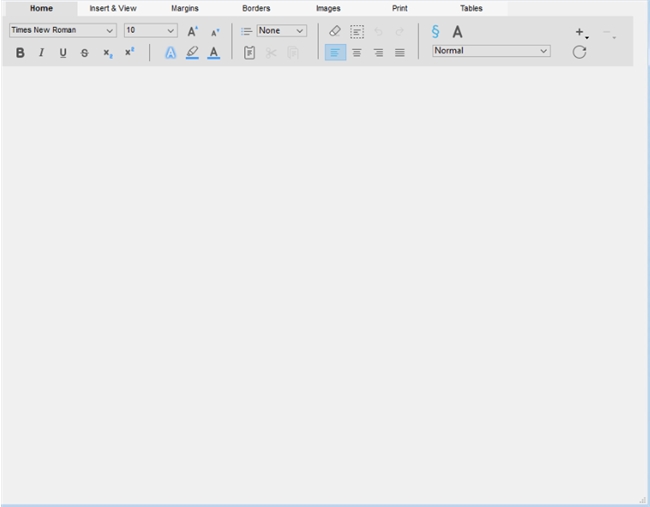Screen dimensions: 650x507
Task: Open the Tables tab
Action: point(471,8)
